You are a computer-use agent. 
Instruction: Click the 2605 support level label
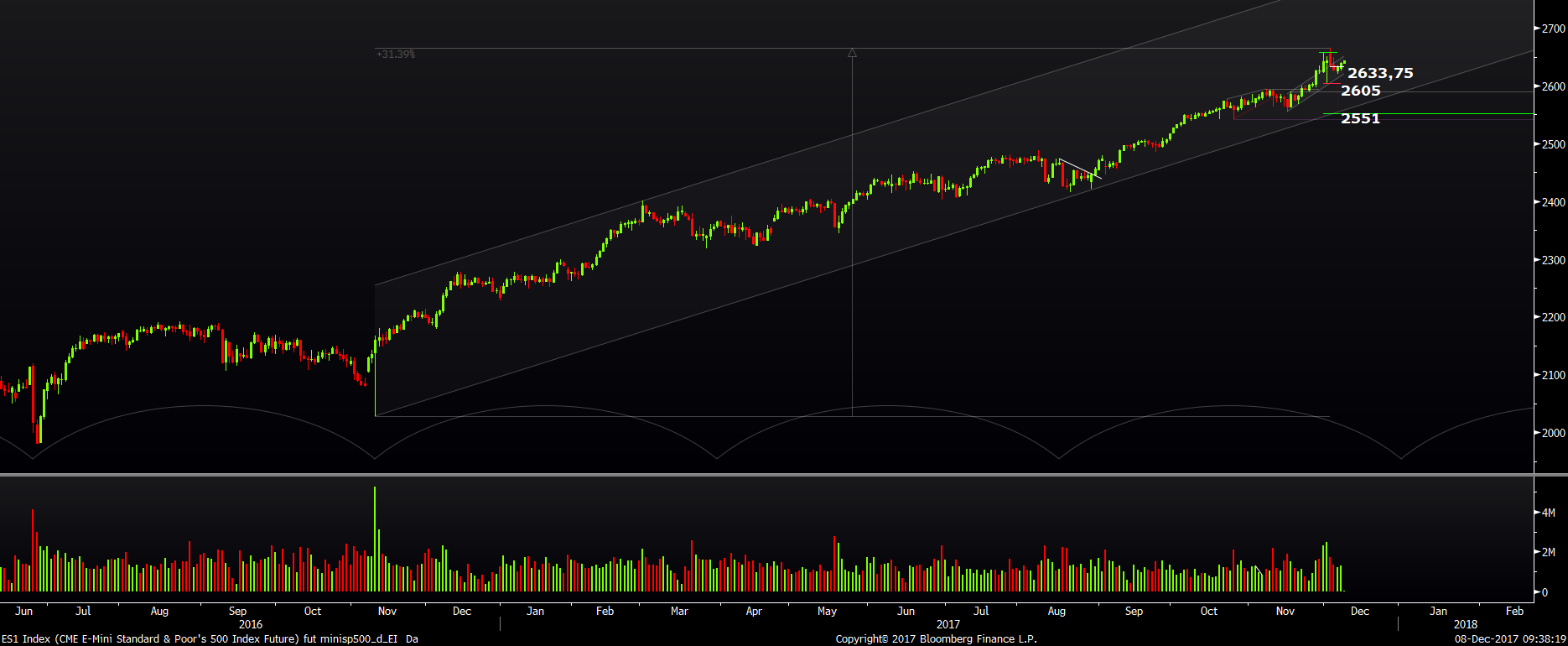1360,91
